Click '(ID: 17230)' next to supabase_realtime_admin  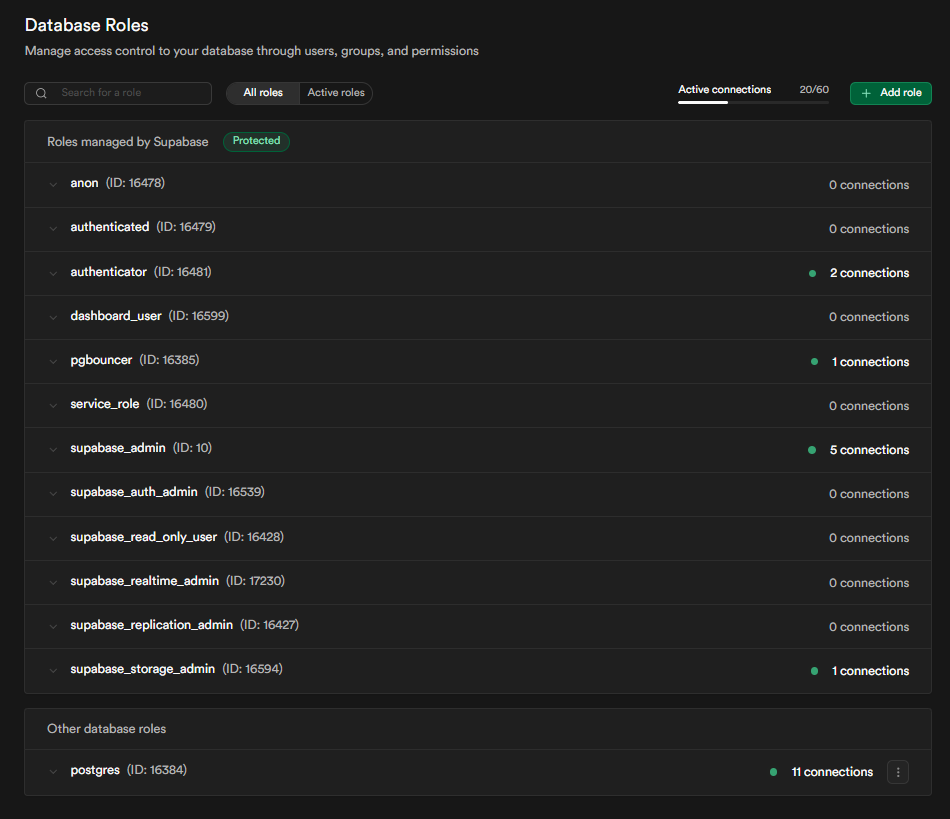[255, 581]
